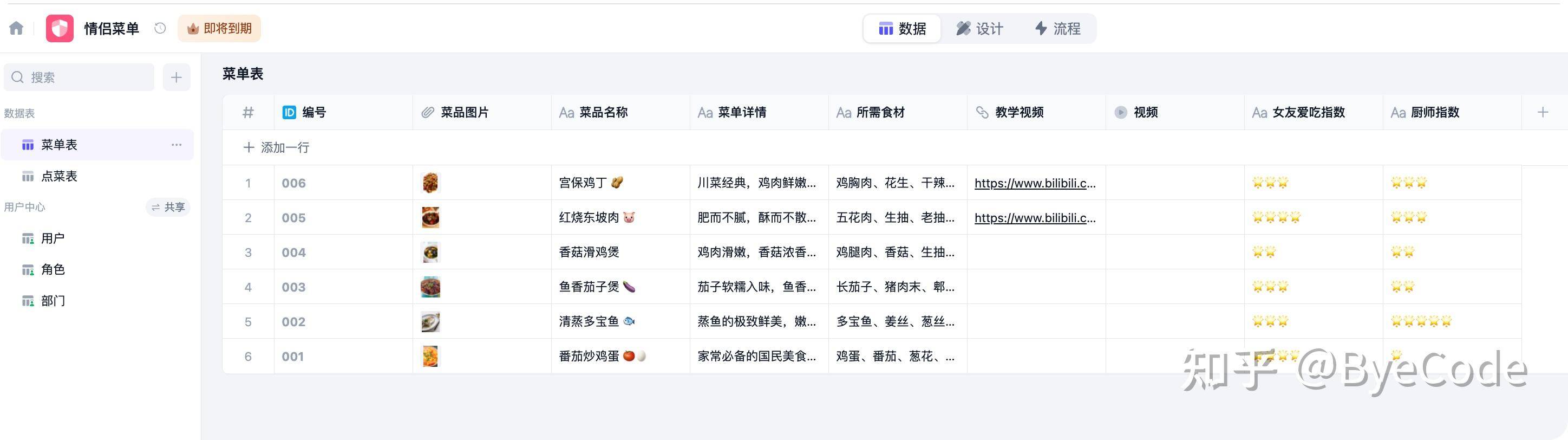
Task: Click the 002 ID cell
Action: click(x=343, y=322)
